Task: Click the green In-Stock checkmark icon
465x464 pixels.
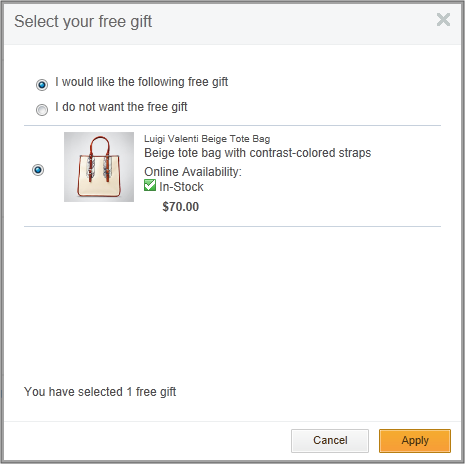Action: pos(150,185)
